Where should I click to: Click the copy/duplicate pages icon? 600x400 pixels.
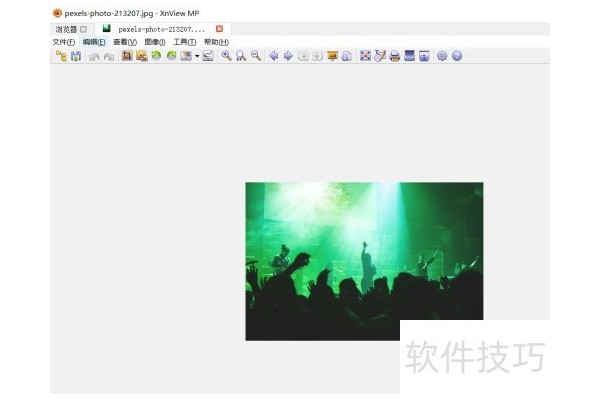coord(347,56)
